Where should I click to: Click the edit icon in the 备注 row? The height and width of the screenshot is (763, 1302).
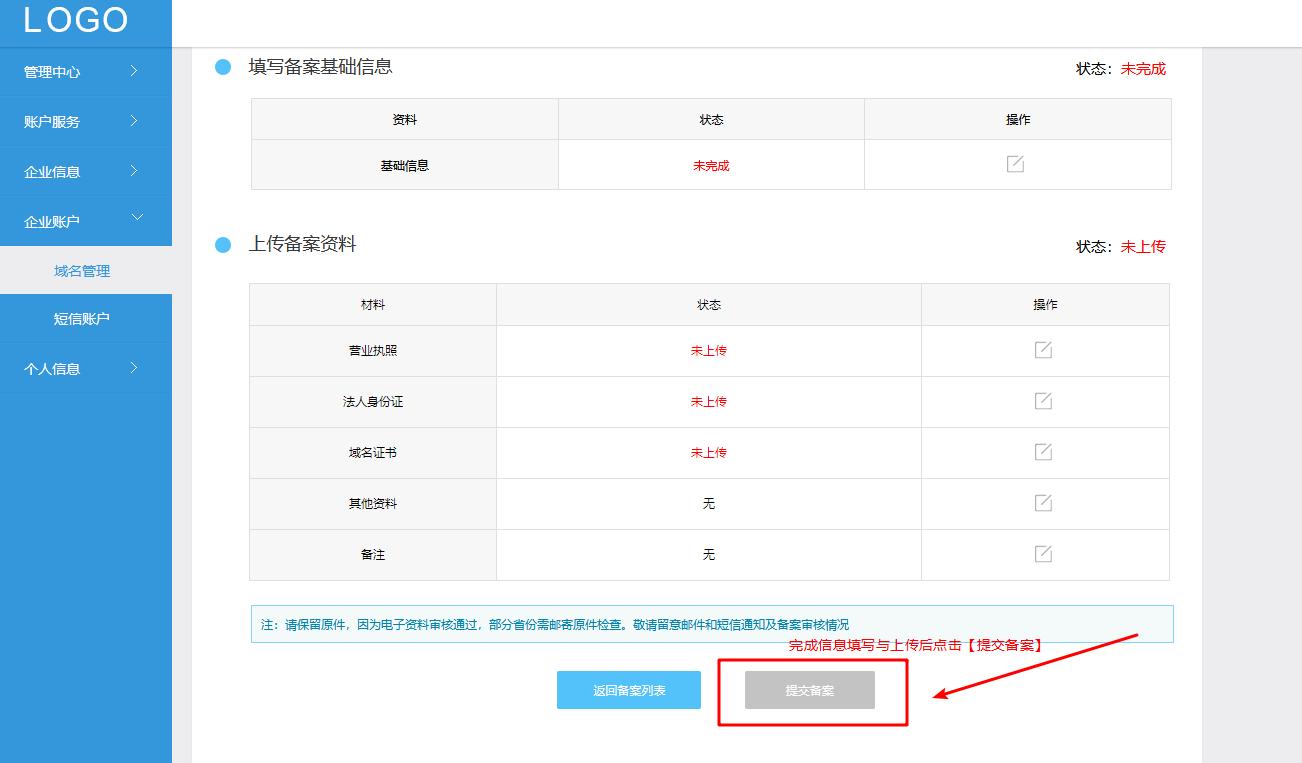(x=1044, y=554)
